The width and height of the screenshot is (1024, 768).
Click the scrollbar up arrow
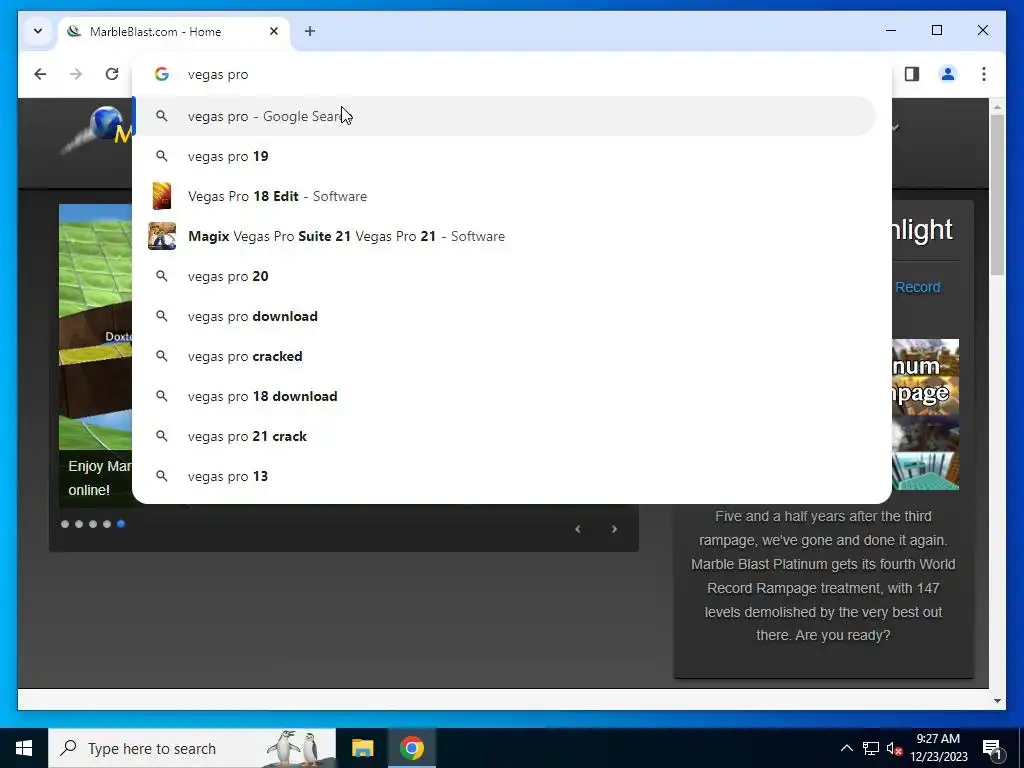tap(997, 107)
